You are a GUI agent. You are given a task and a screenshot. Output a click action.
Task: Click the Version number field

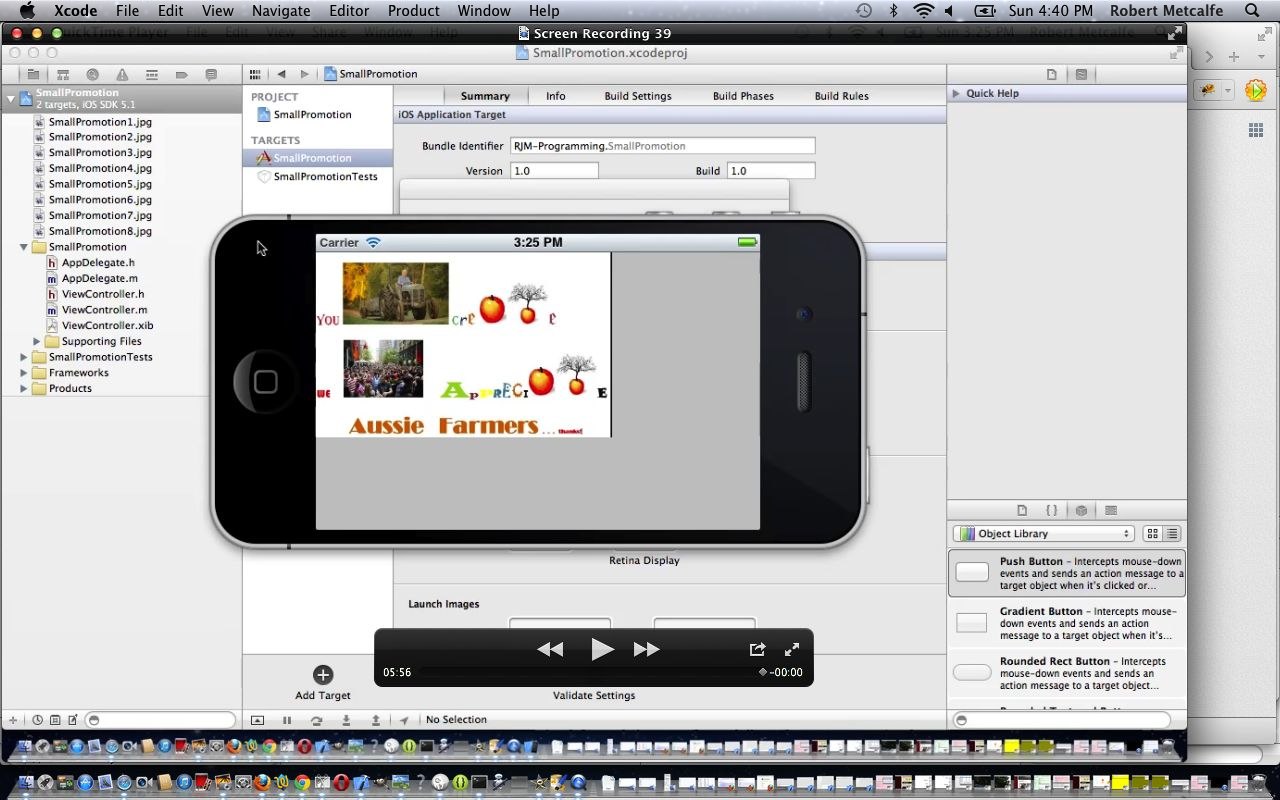click(554, 171)
